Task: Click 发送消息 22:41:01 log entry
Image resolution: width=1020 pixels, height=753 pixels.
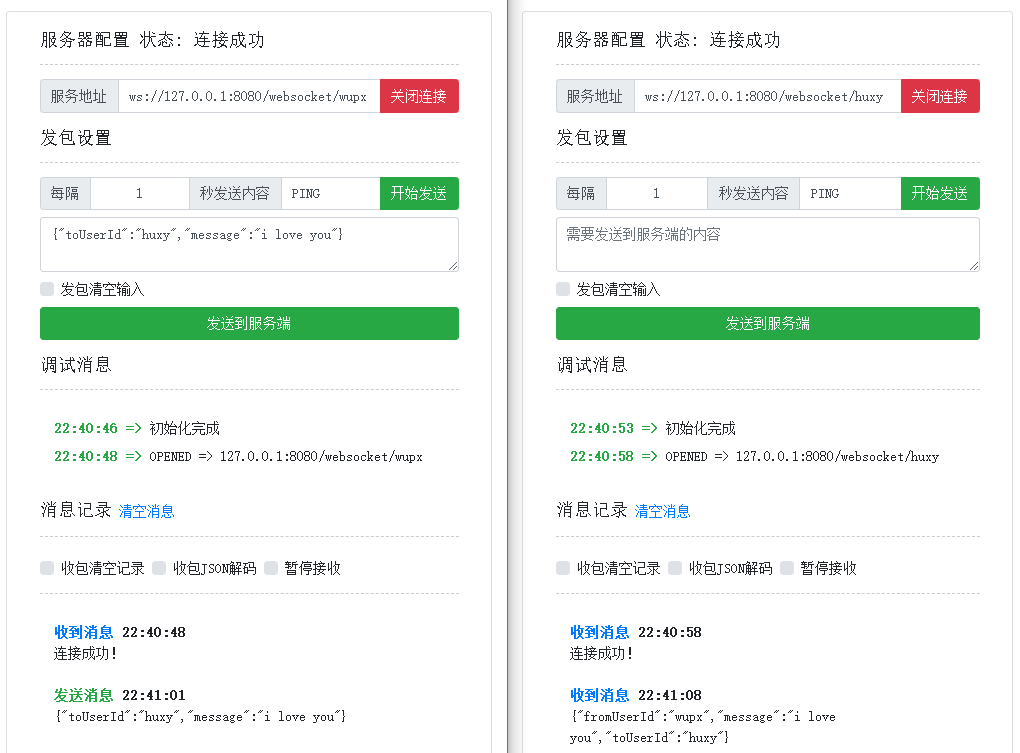Action: [120, 695]
